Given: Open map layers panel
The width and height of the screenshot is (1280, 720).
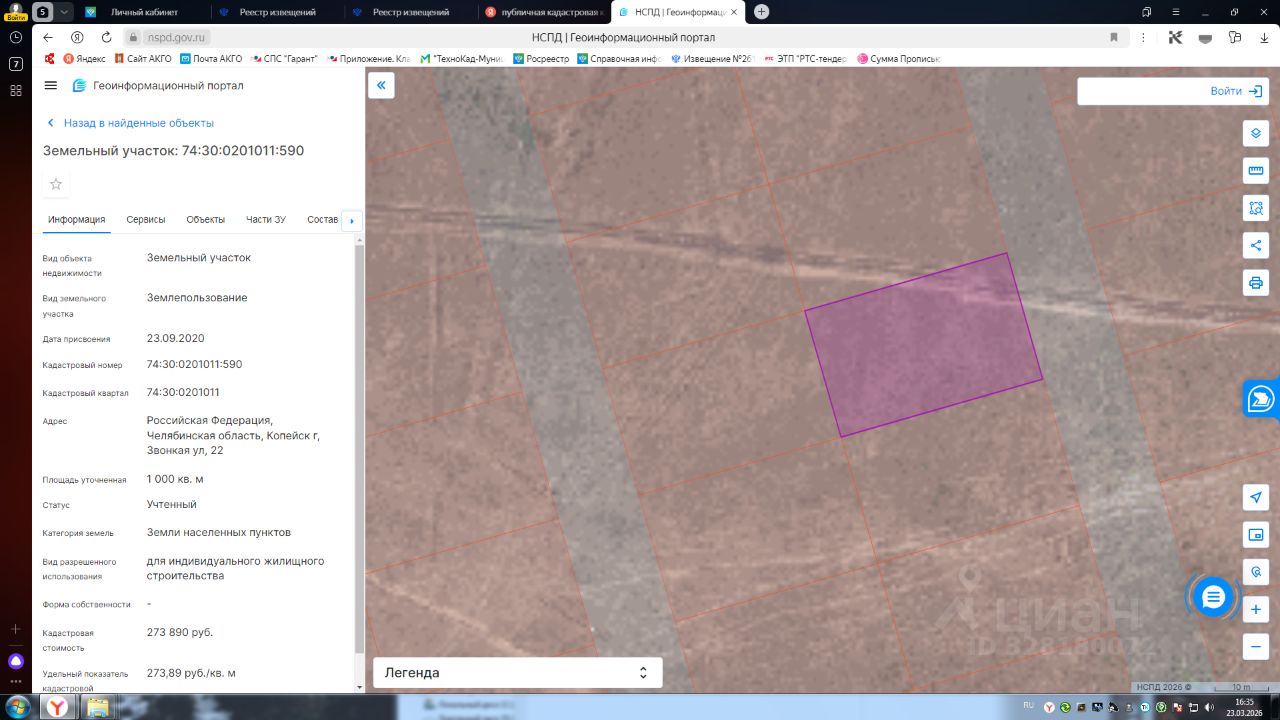Looking at the screenshot, I should [x=1256, y=134].
